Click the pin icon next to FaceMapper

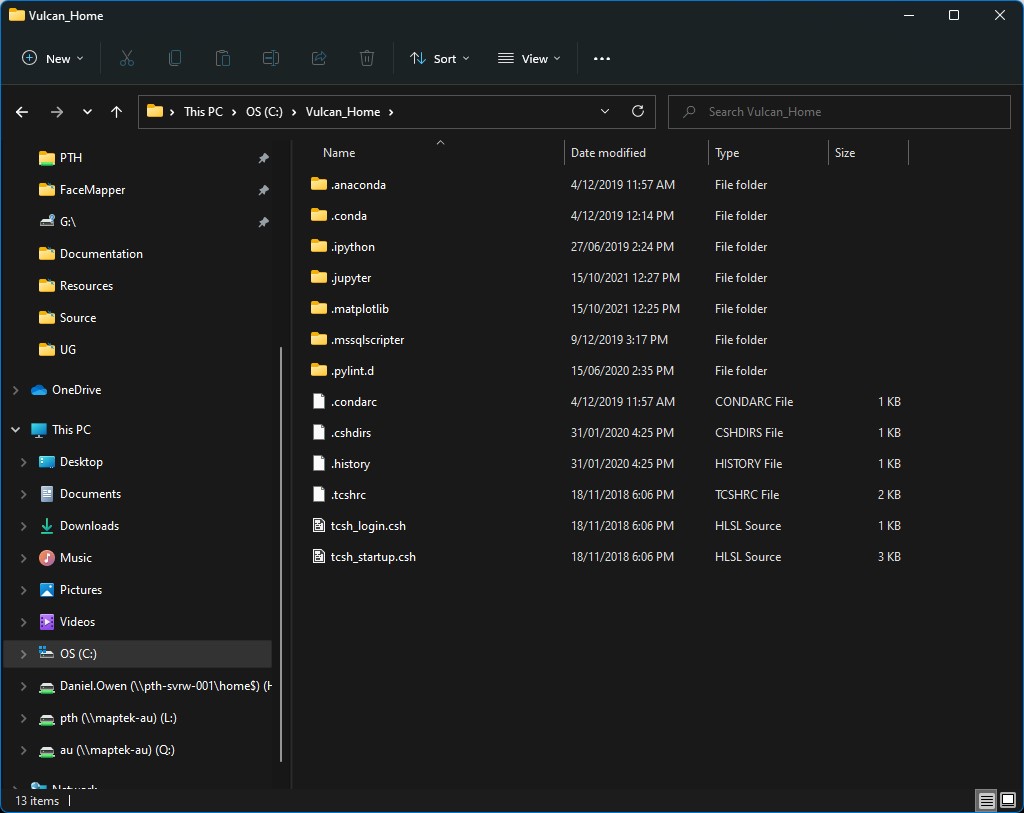[263, 190]
